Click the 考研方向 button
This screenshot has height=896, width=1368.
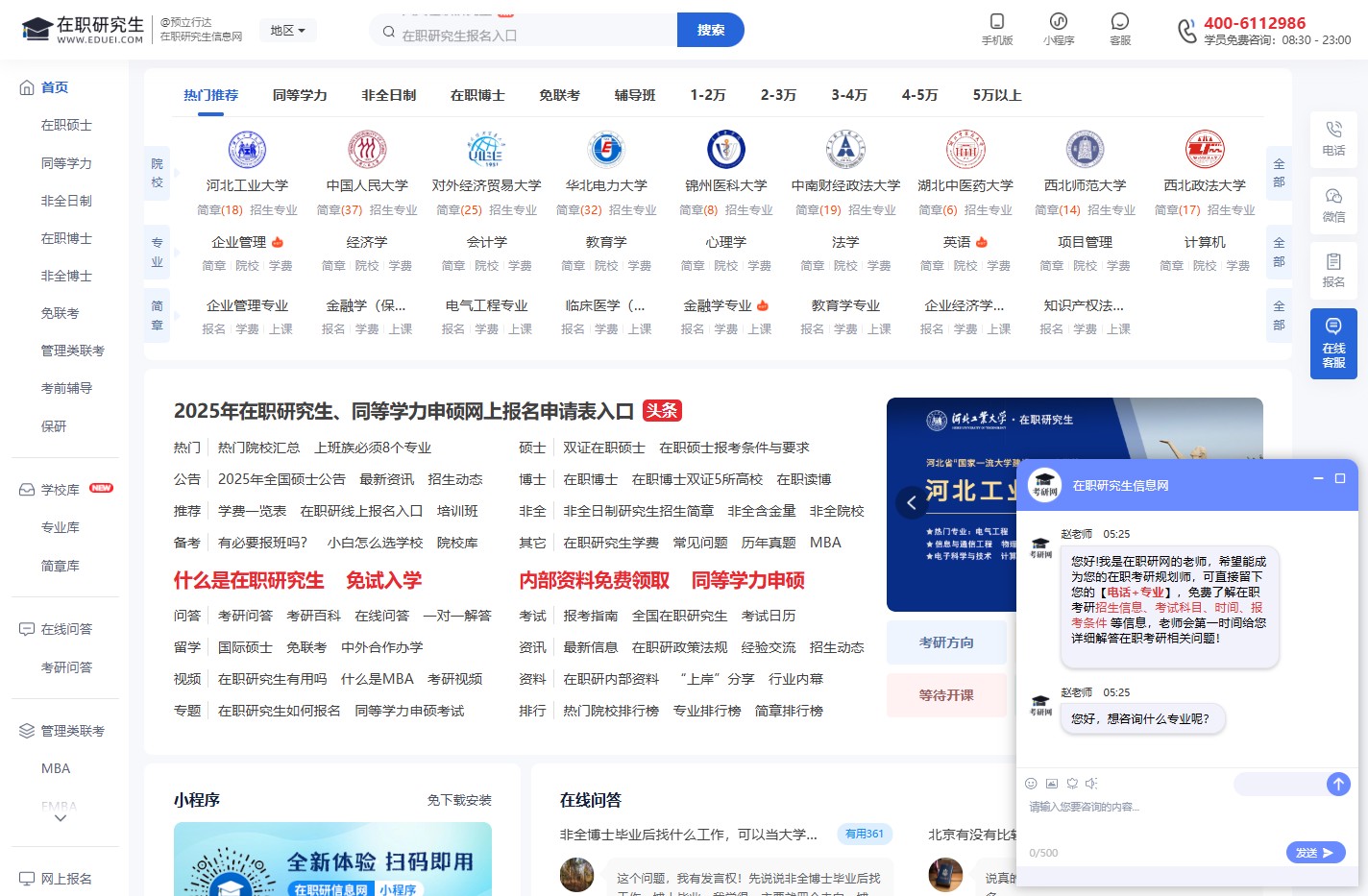(946, 642)
